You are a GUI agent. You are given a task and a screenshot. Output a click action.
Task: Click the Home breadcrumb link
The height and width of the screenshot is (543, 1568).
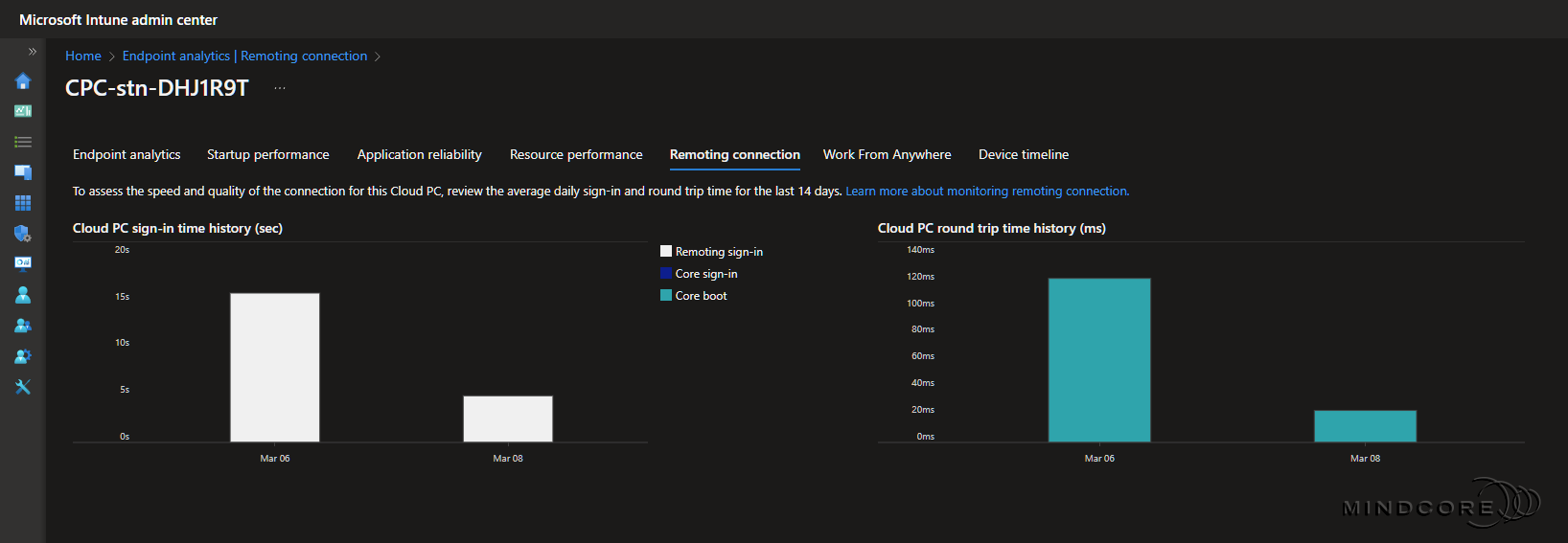(x=83, y=57)
